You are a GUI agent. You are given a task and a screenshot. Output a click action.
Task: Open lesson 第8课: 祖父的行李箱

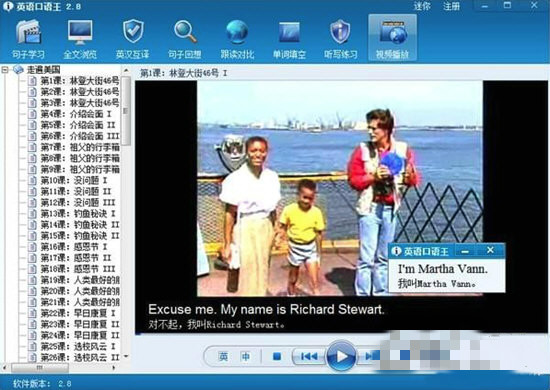click(x=80, y=158)
